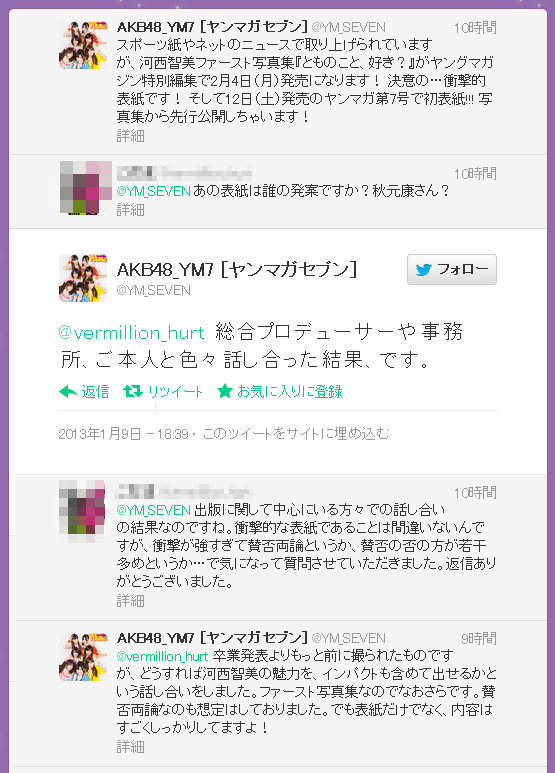Open the 2013年1月9日 18:39 timestamp link
Screen dimensions: 555x773
click(x=123, y=434)
